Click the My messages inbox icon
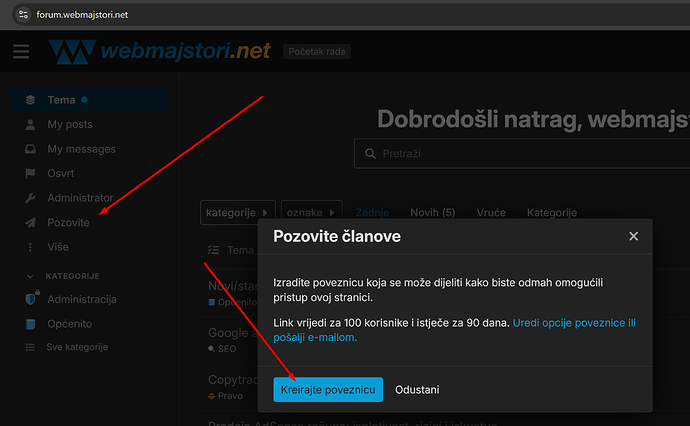The height and width of the screenshot is (426, 690). [x=30, y=149]
